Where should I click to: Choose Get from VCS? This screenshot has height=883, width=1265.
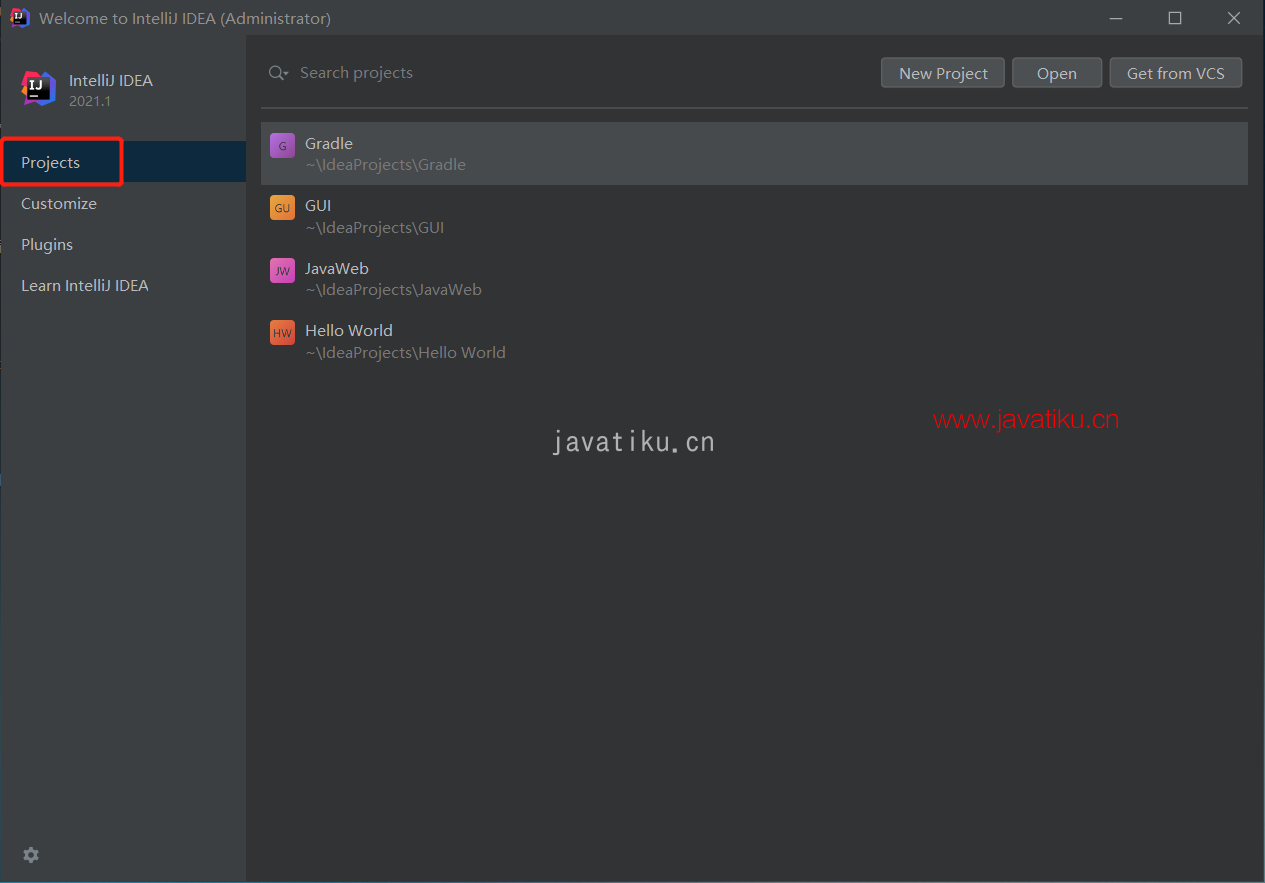click(1176, 73)
